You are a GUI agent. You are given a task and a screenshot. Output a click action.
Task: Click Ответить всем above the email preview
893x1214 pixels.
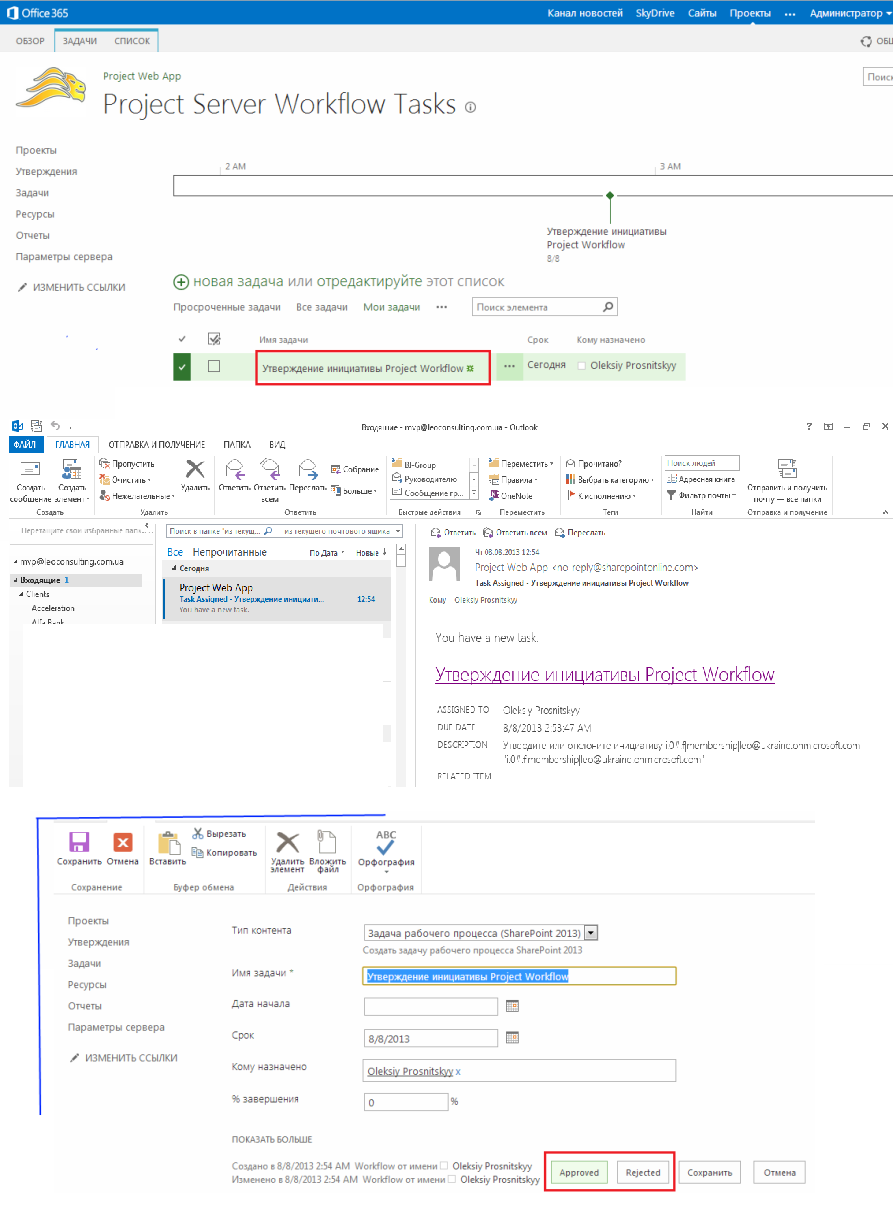(517, 532)
